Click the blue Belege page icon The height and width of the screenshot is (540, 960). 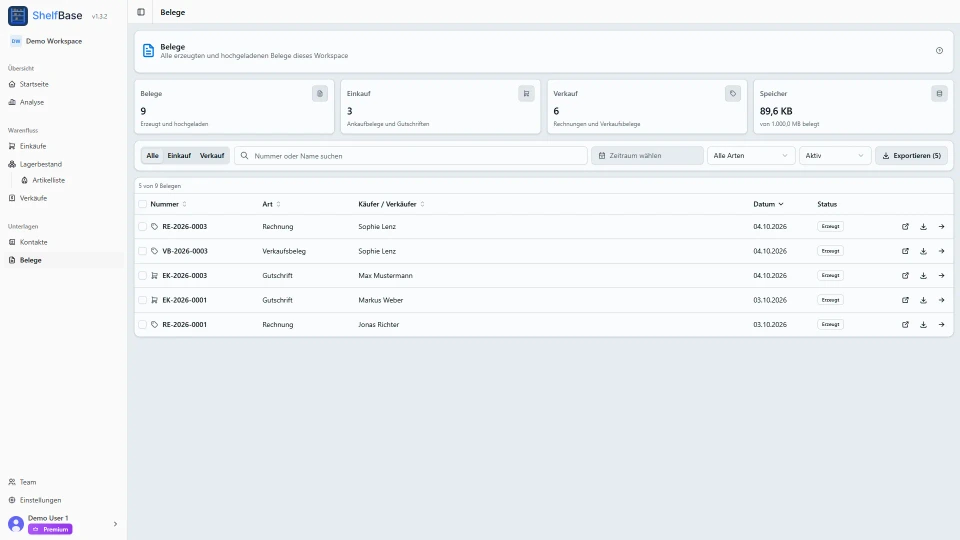148,51
